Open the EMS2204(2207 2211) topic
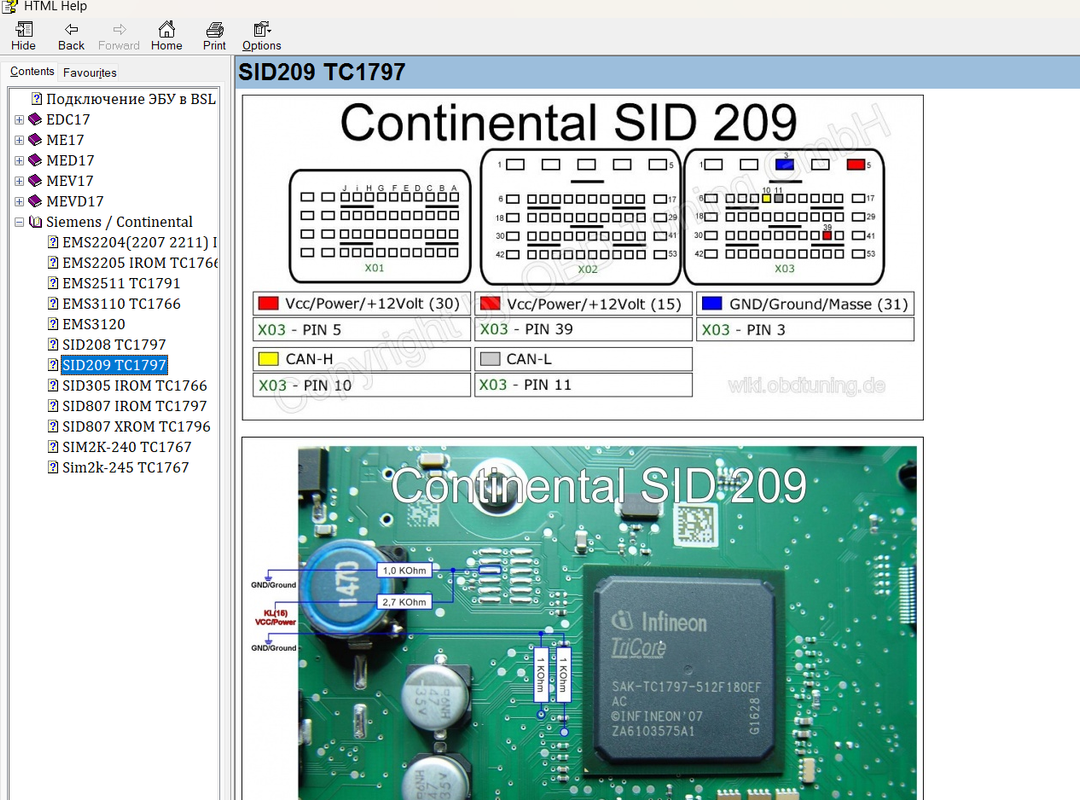The image size is (1080, 800). pos(140,243)
